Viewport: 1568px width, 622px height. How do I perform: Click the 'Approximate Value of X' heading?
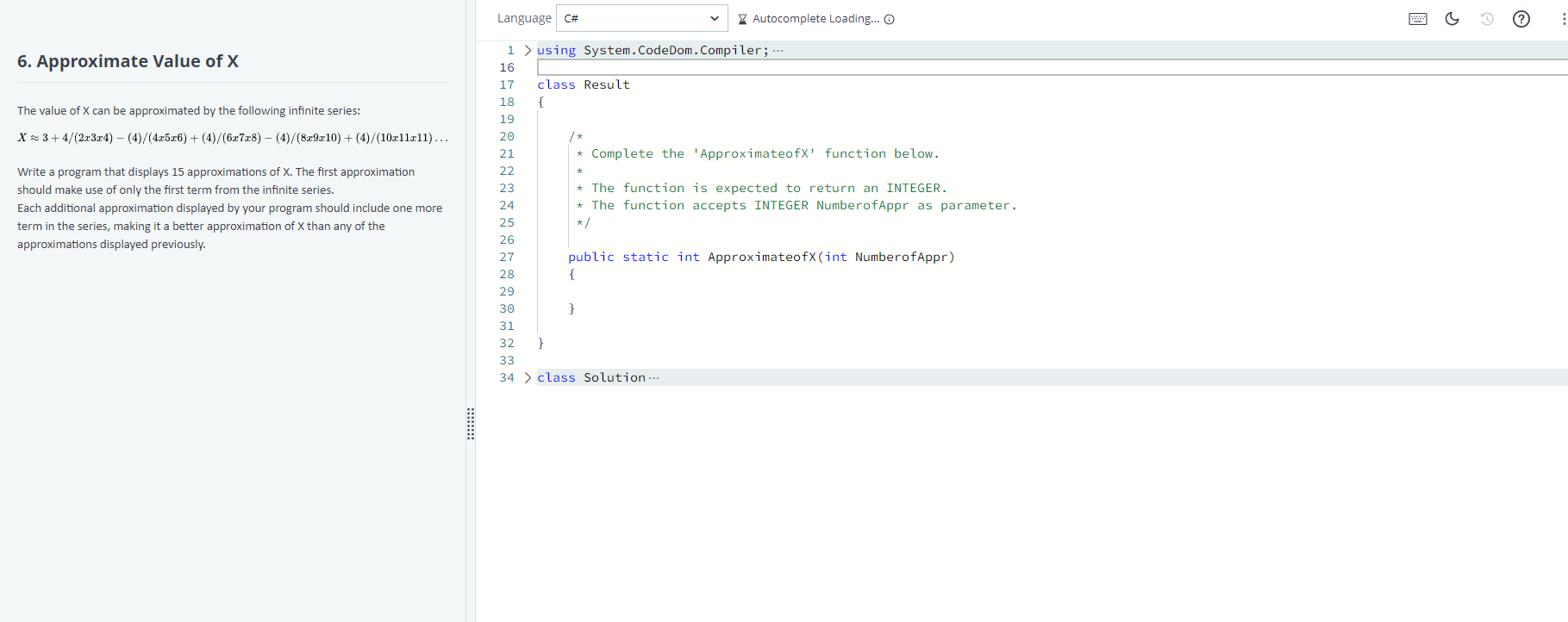coord(128,61)
